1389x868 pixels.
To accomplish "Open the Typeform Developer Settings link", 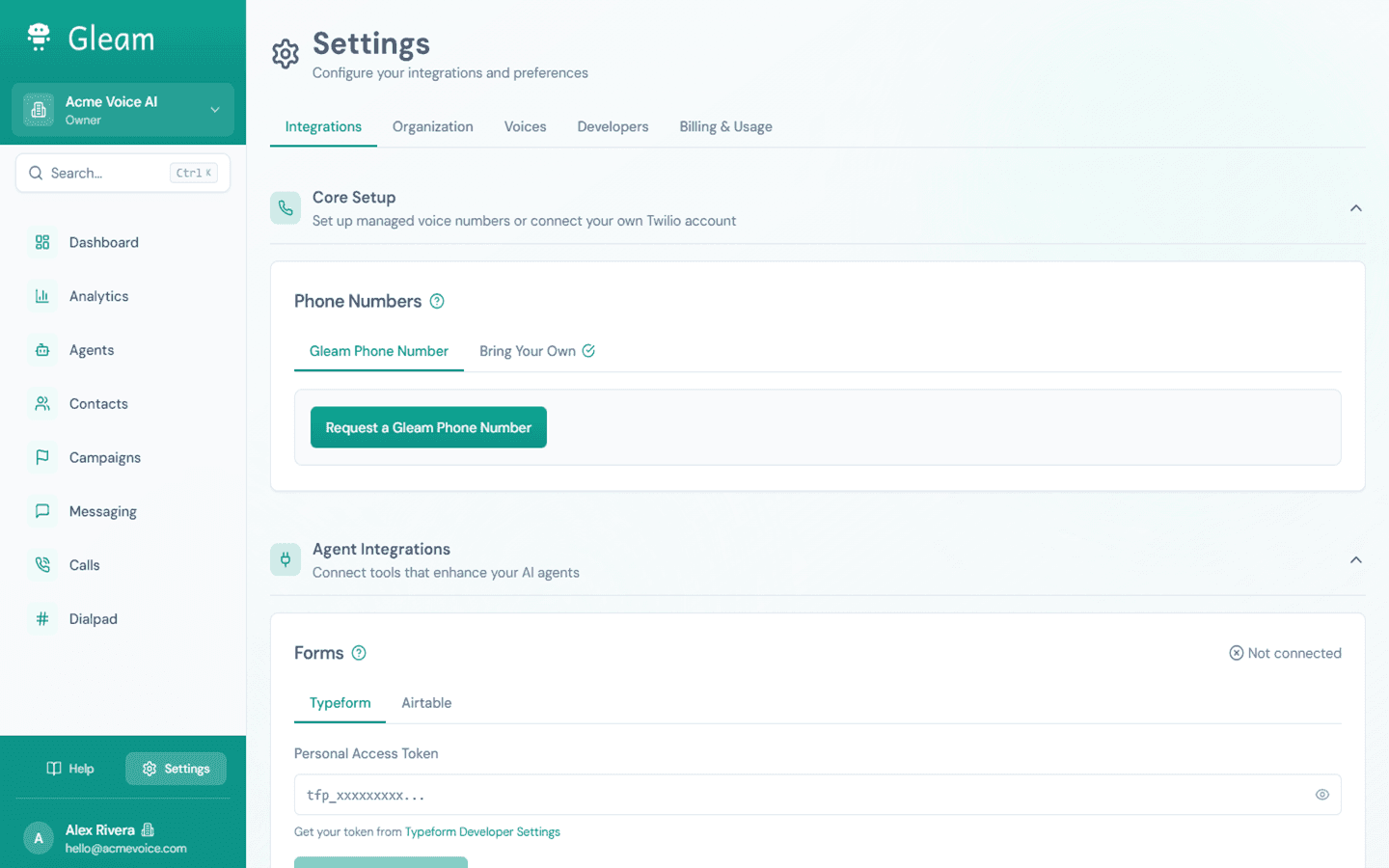I will point(482,831).
